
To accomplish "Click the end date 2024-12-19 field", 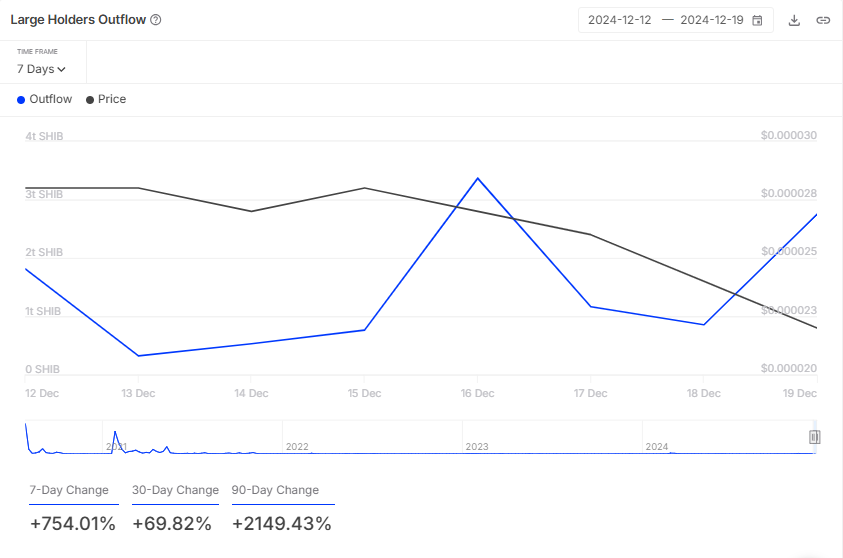I will tap(711, 20).
